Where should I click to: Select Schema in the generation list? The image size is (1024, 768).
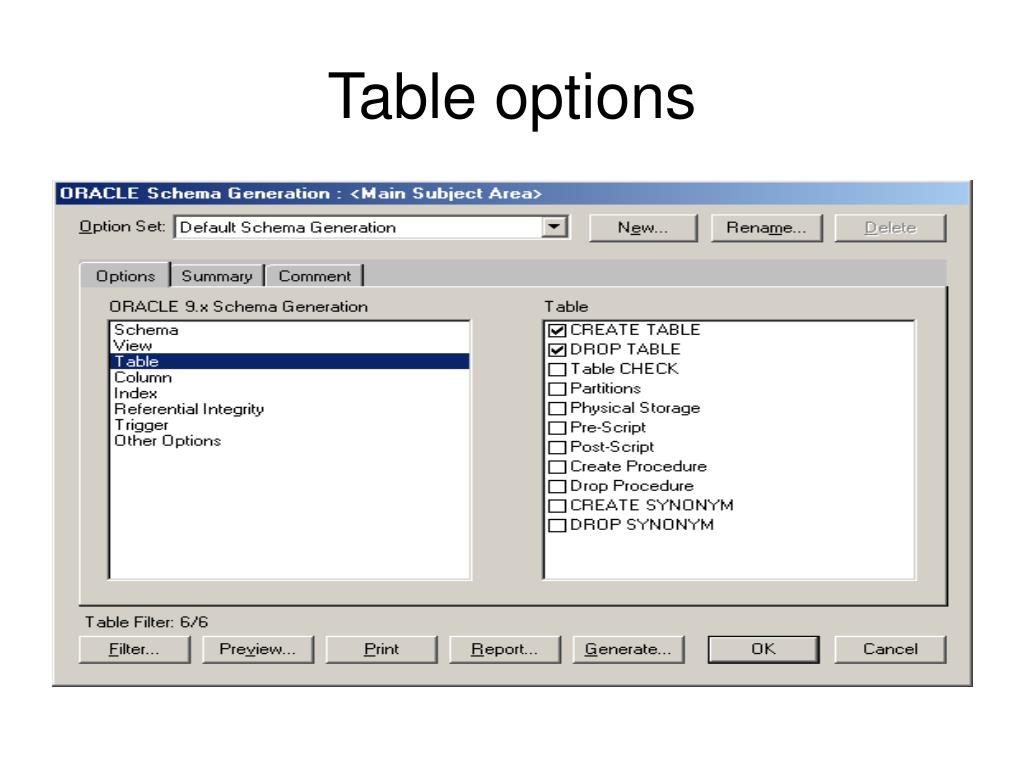click(x=289, y=330)
